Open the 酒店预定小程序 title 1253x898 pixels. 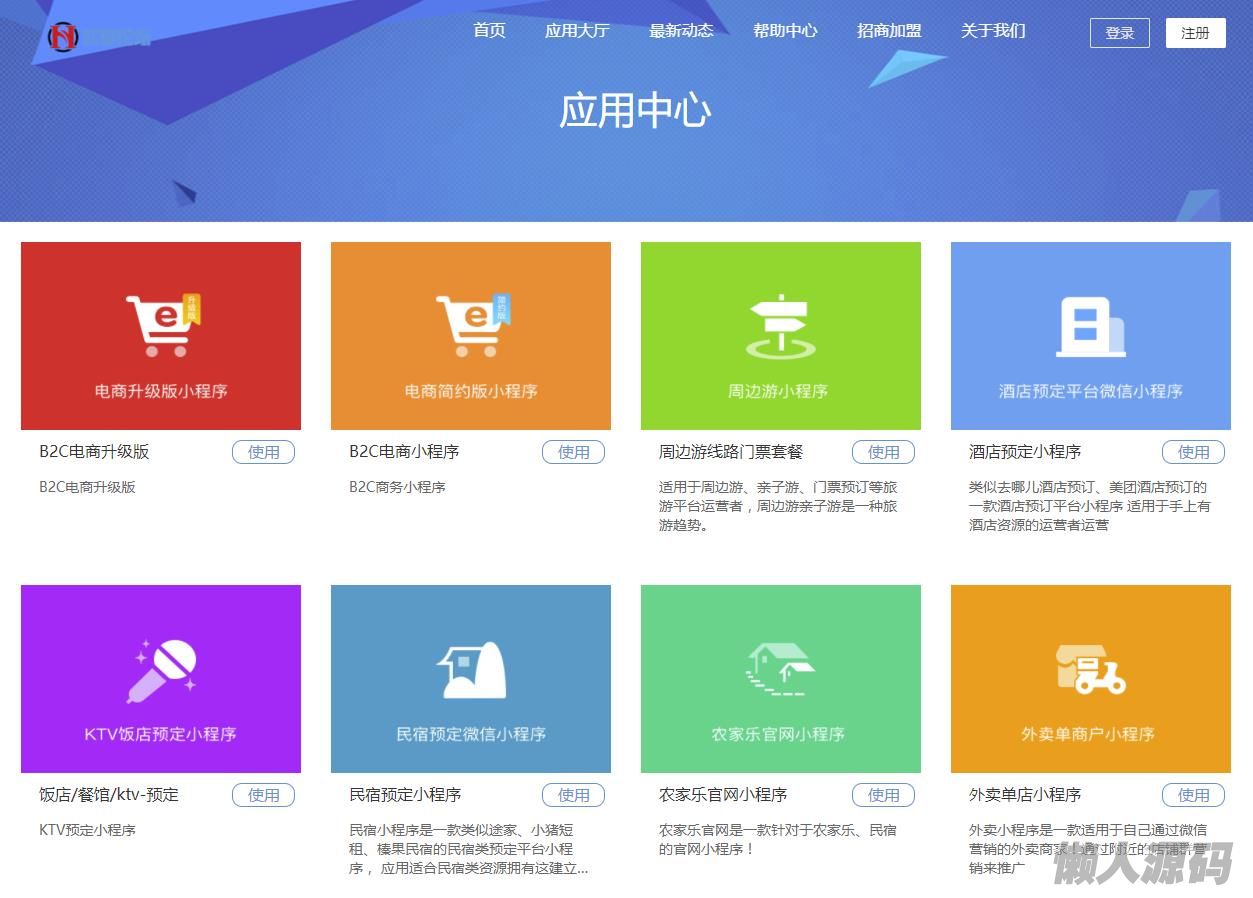click(x=1025, y=452)
